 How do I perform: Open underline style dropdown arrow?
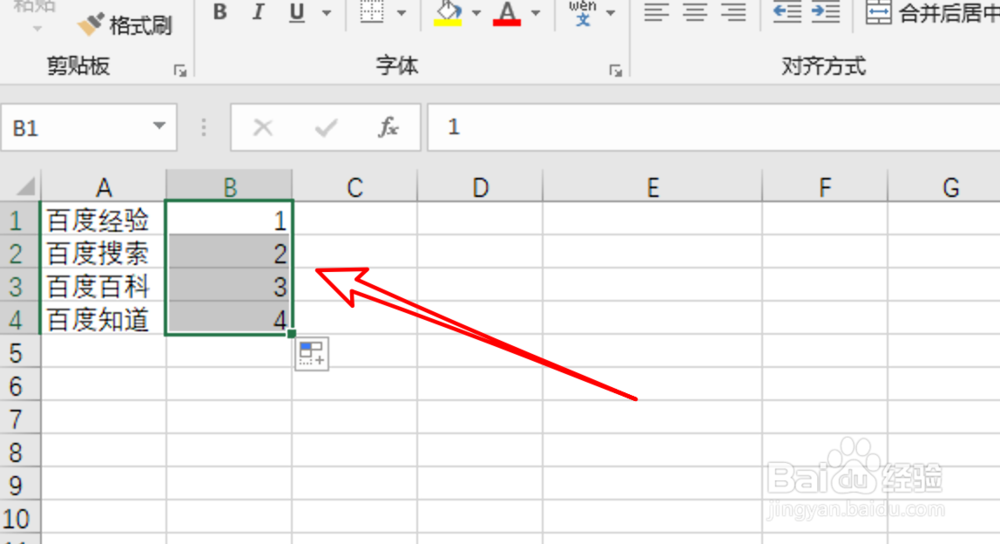pos(327,12)
